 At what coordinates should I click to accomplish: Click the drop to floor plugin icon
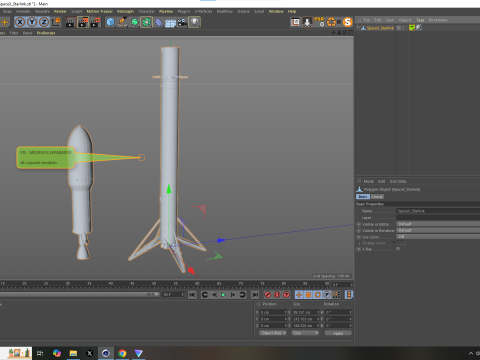point(307,22)
